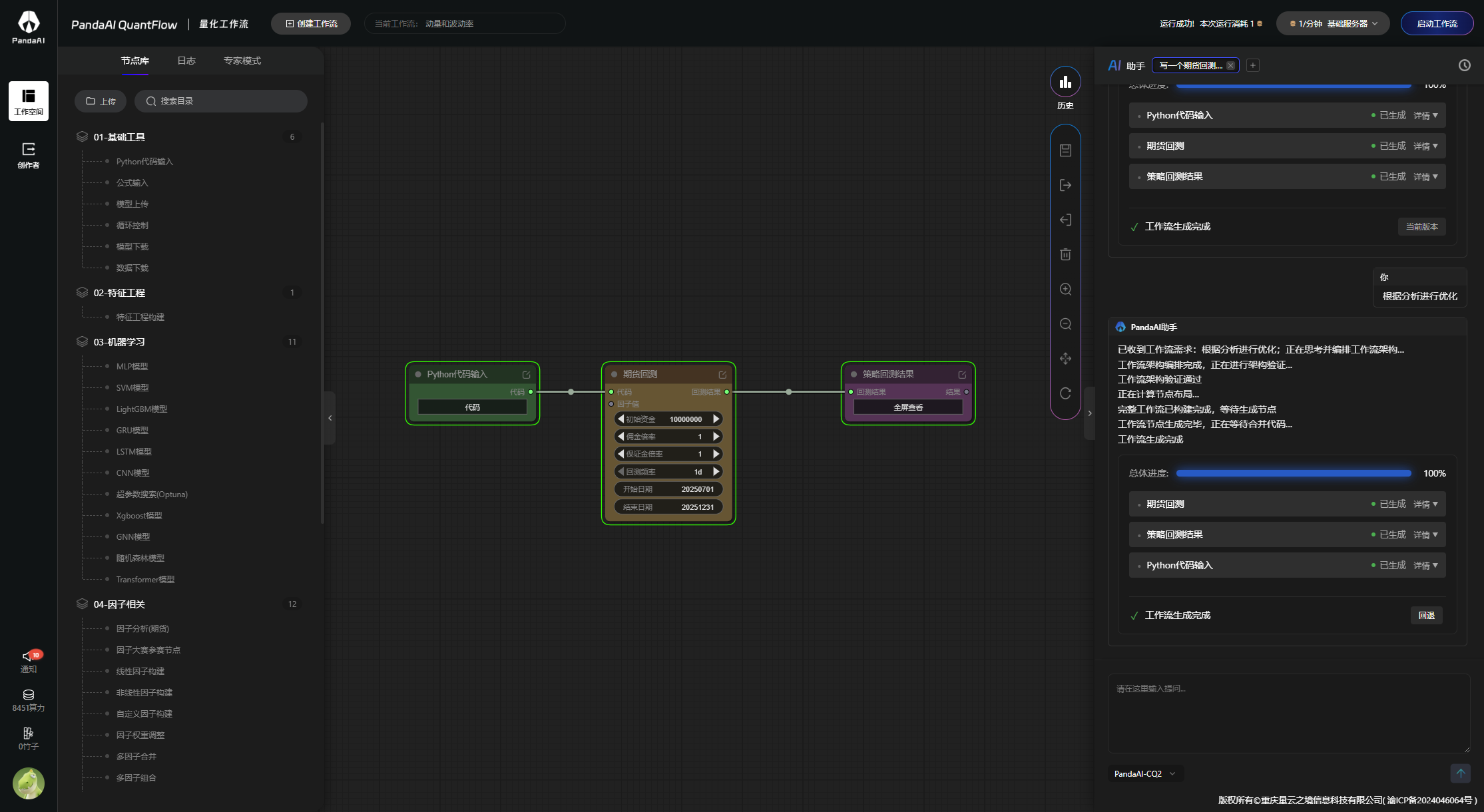
Task: Click the 当前版本 button
Action: tap(1421, 227)
